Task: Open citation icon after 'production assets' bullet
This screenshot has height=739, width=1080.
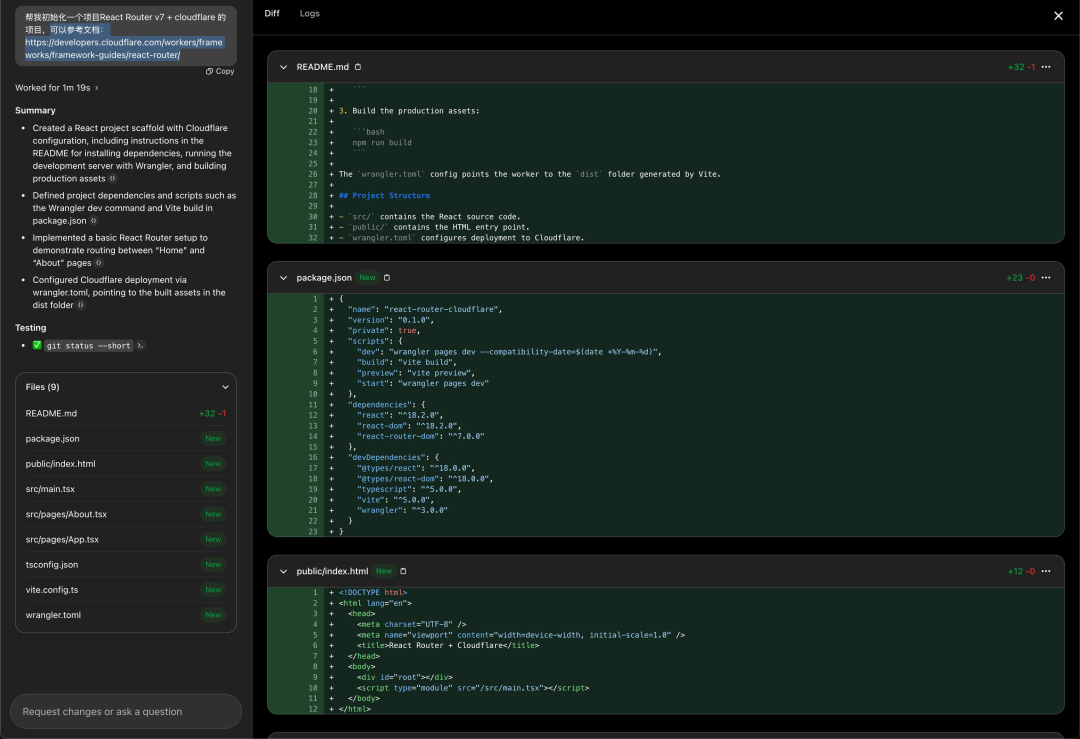Action: (x=113, y=178)
